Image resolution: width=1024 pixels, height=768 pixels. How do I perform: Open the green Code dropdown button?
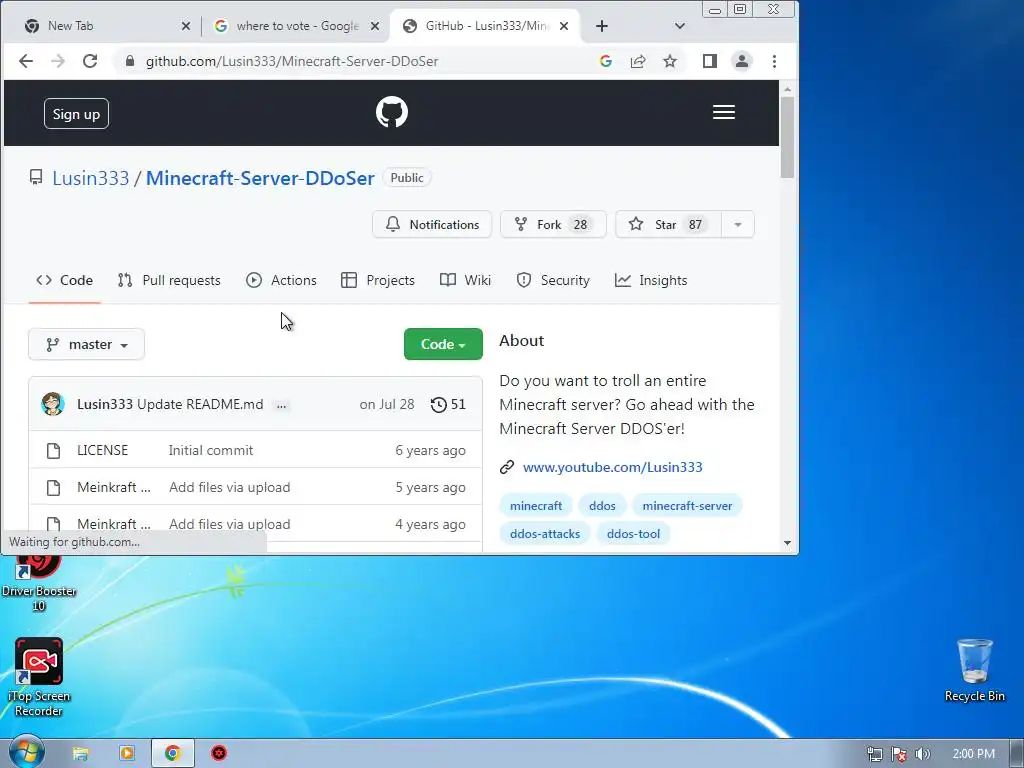click(x=443, y=344)
